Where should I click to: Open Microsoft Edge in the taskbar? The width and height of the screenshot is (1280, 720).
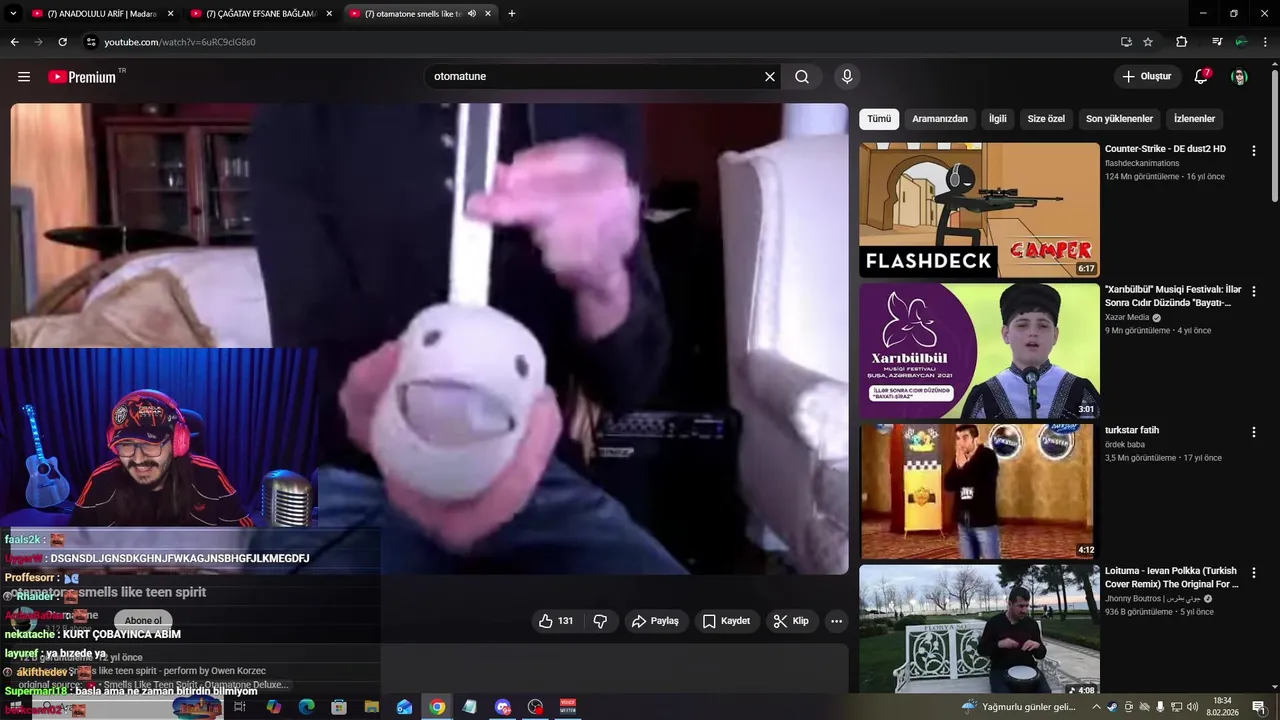pos(306,707)
